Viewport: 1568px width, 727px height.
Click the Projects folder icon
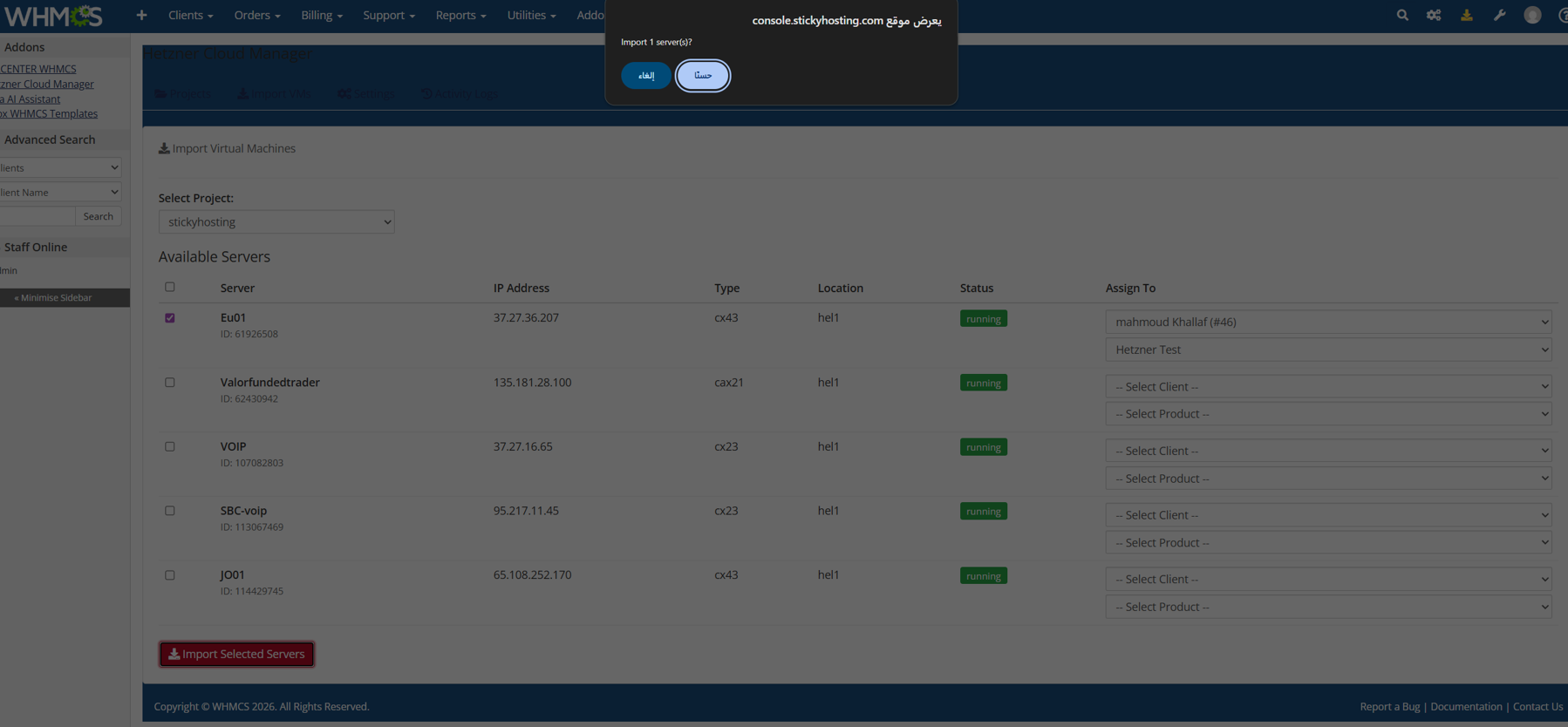(160, 93)
